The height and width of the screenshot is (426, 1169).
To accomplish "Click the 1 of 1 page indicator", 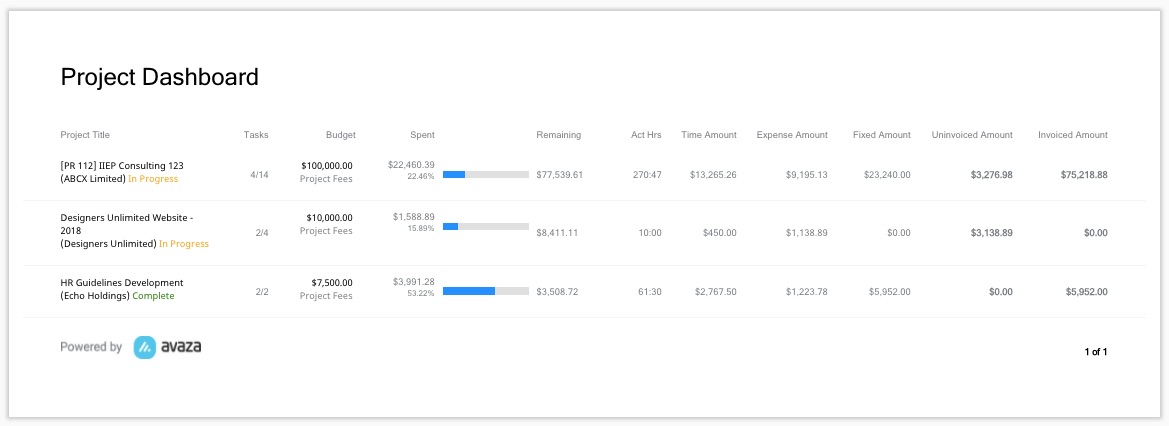I will click(x=1096, y=351).
